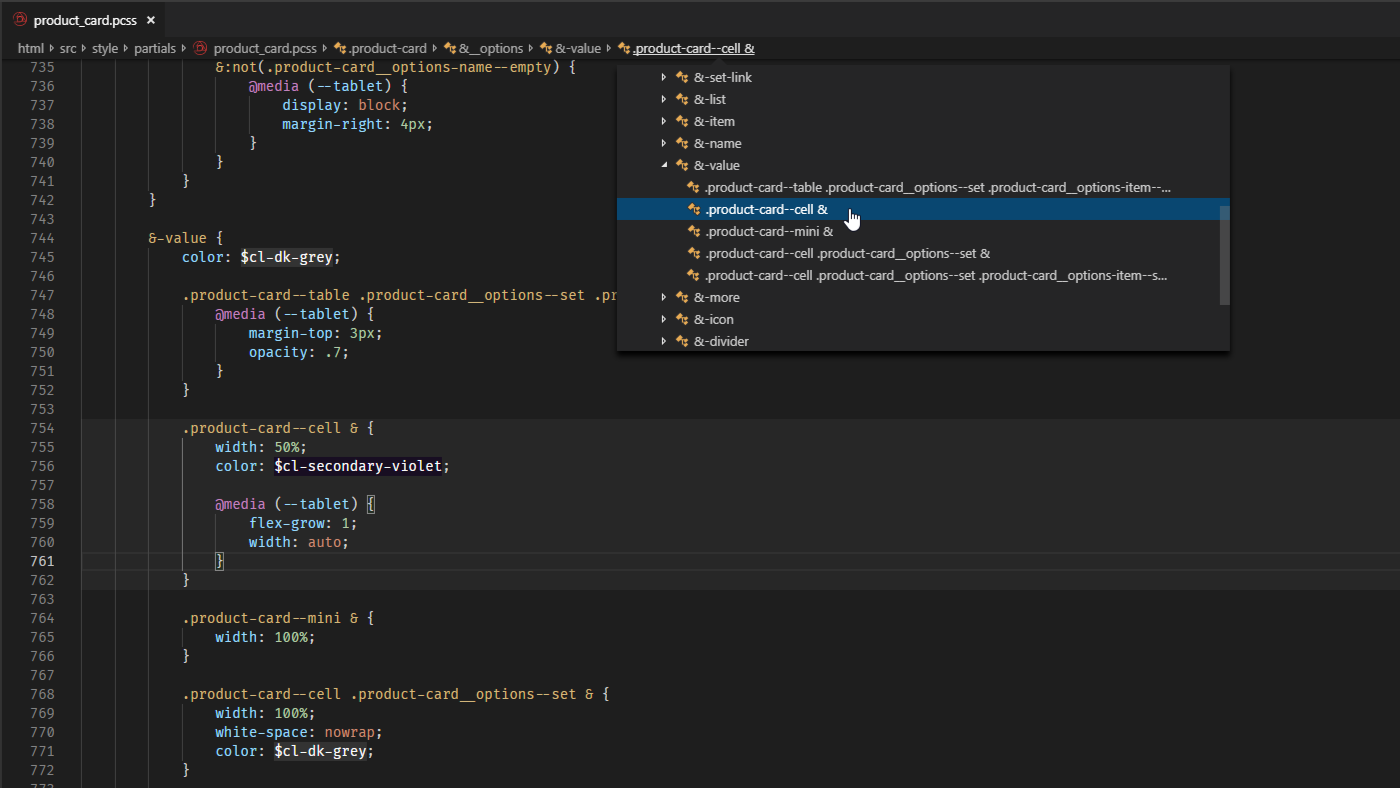Select the product_card.pcss editor tab
Screen dimensions: 1400x788
[x=82, y=20]
